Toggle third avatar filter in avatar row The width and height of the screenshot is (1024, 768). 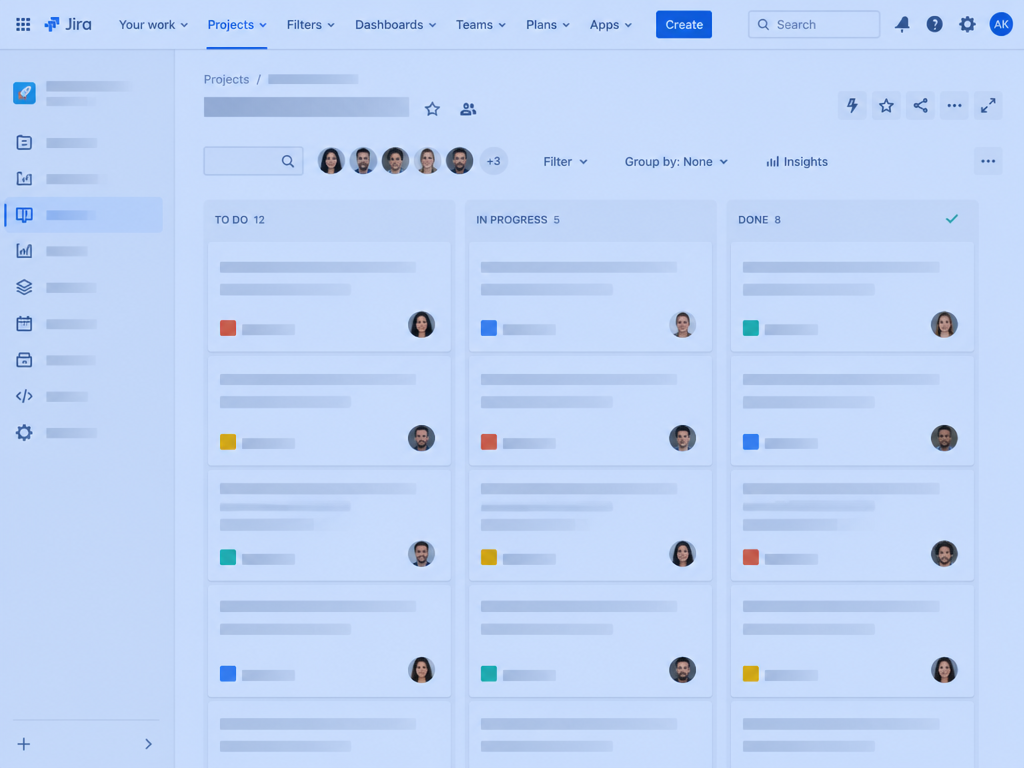[x=395, y=161]
